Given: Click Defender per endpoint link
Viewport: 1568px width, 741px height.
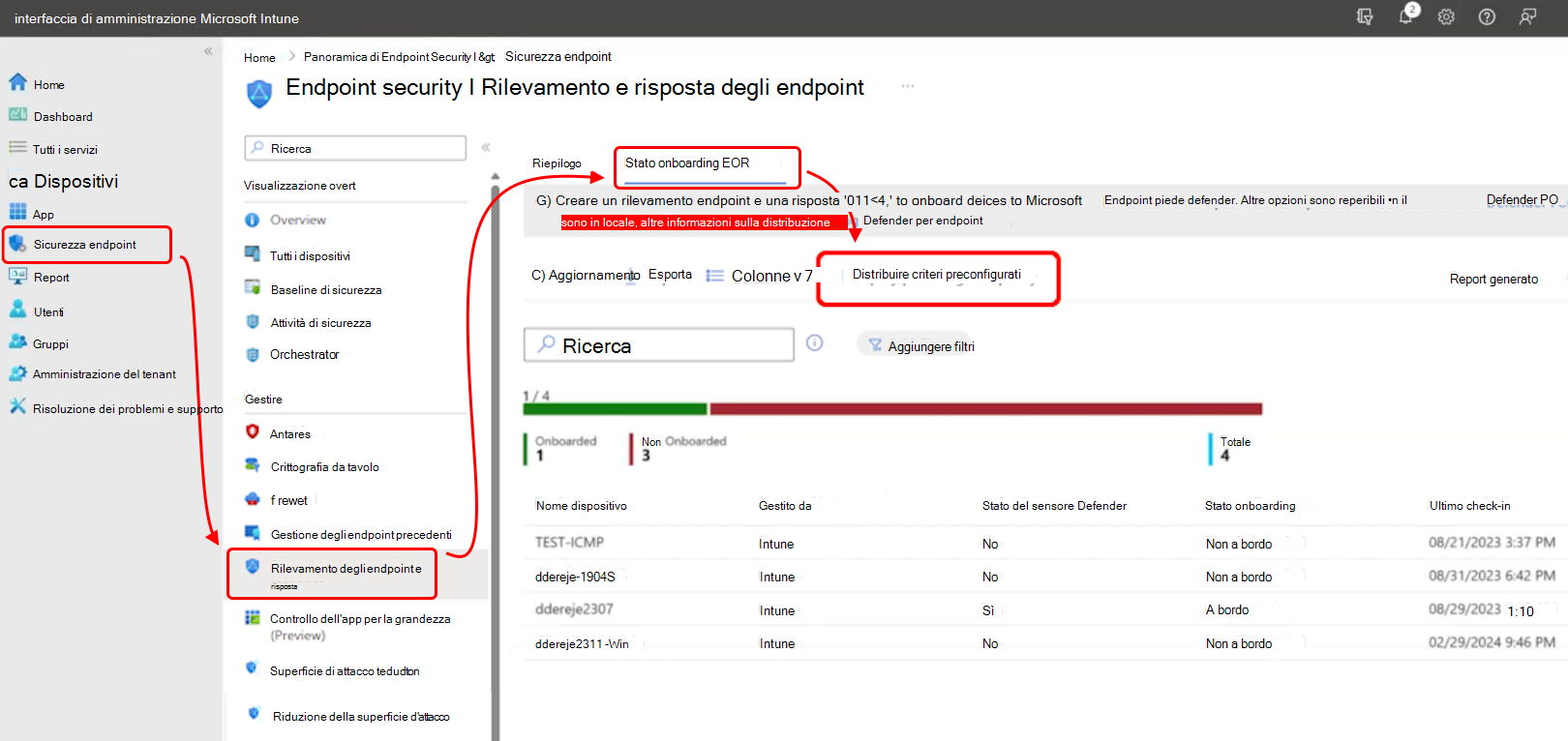Looking at the screenshot, I should point(922,221).
